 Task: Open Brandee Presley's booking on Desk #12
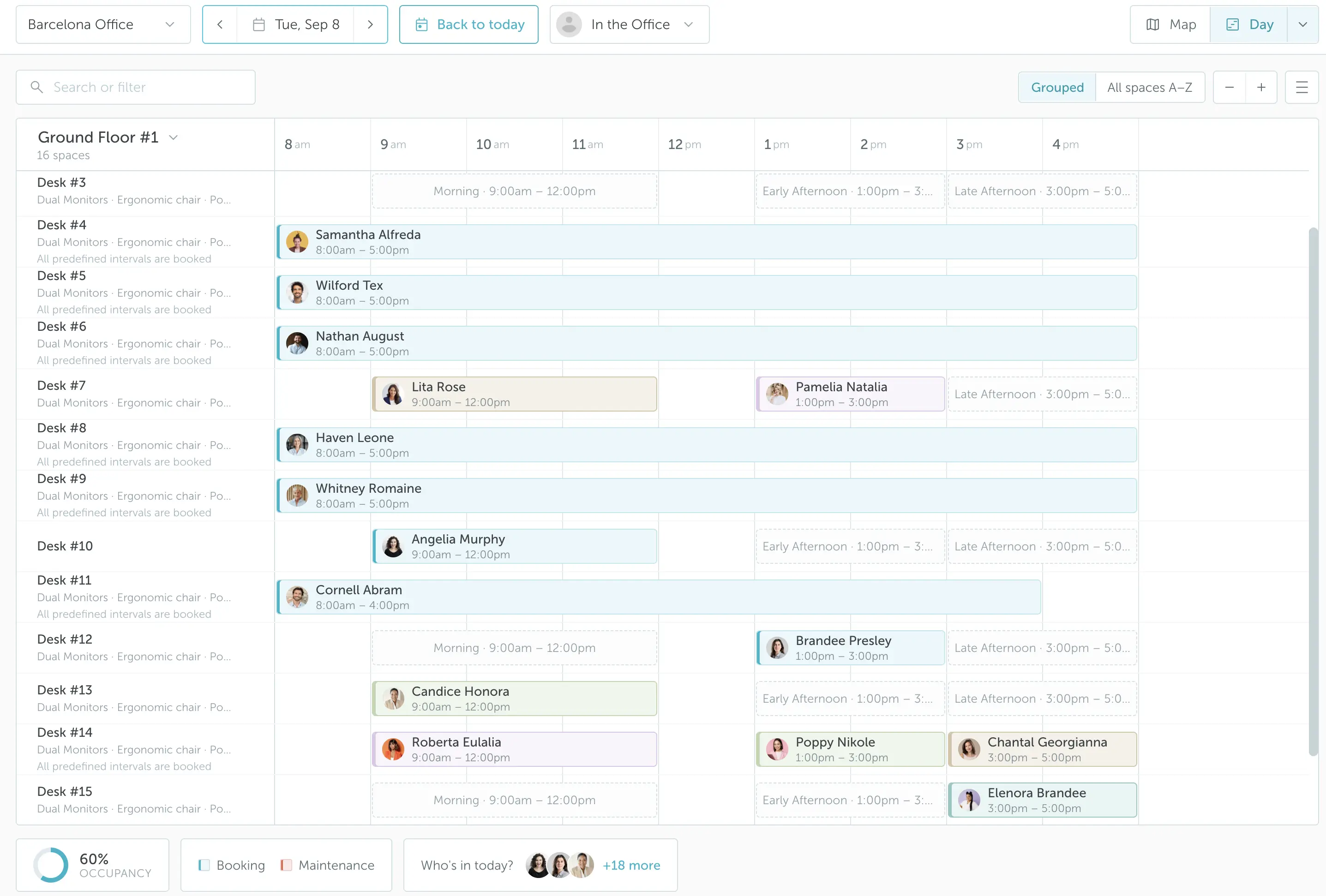tap(850, 648)
